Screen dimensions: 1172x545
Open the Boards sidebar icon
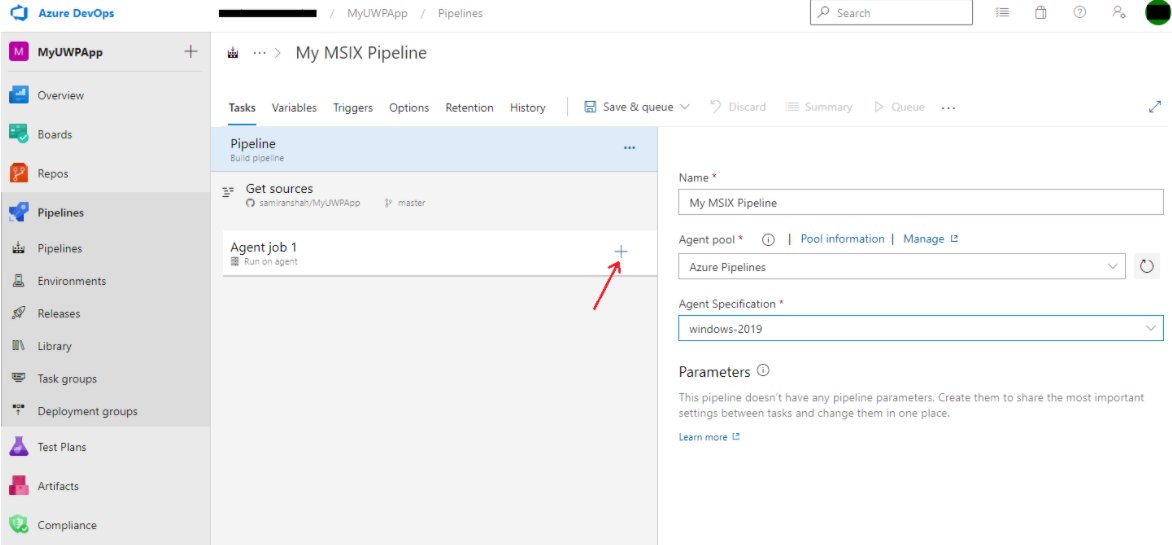click(x=19, y=135)
